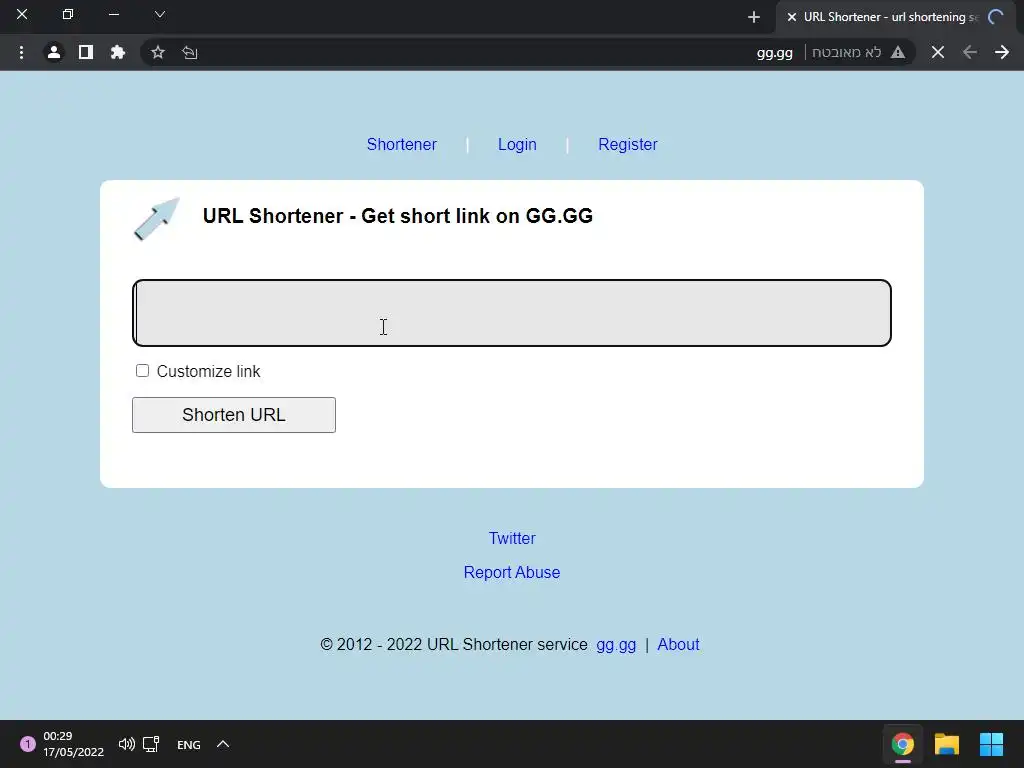Viewport: 1024px width, 768px height.
Task: Click the gg.gg address bar text
Action: 775,53
